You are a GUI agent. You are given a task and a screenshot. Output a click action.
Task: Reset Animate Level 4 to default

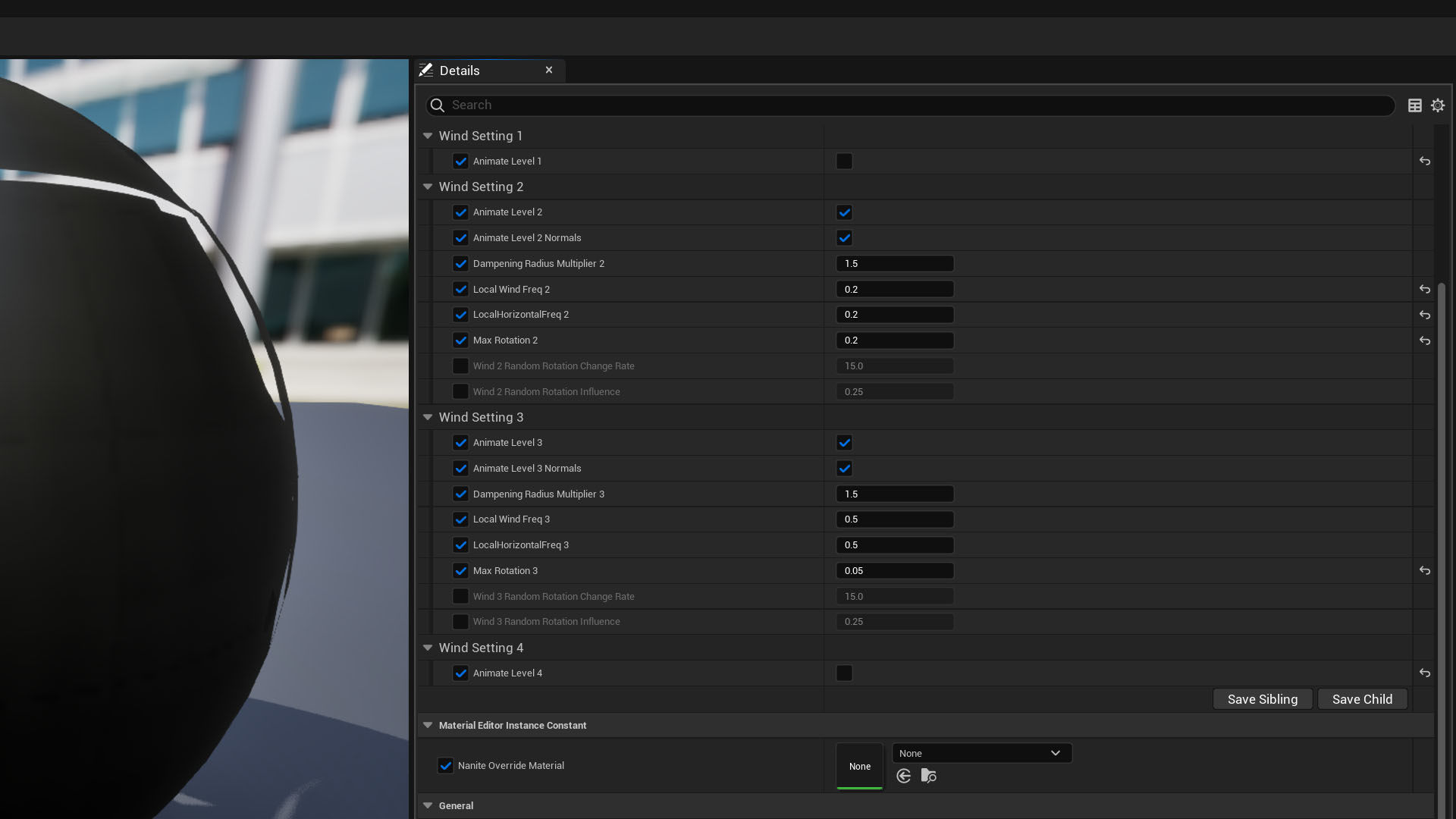click(x=1425, y=673)
